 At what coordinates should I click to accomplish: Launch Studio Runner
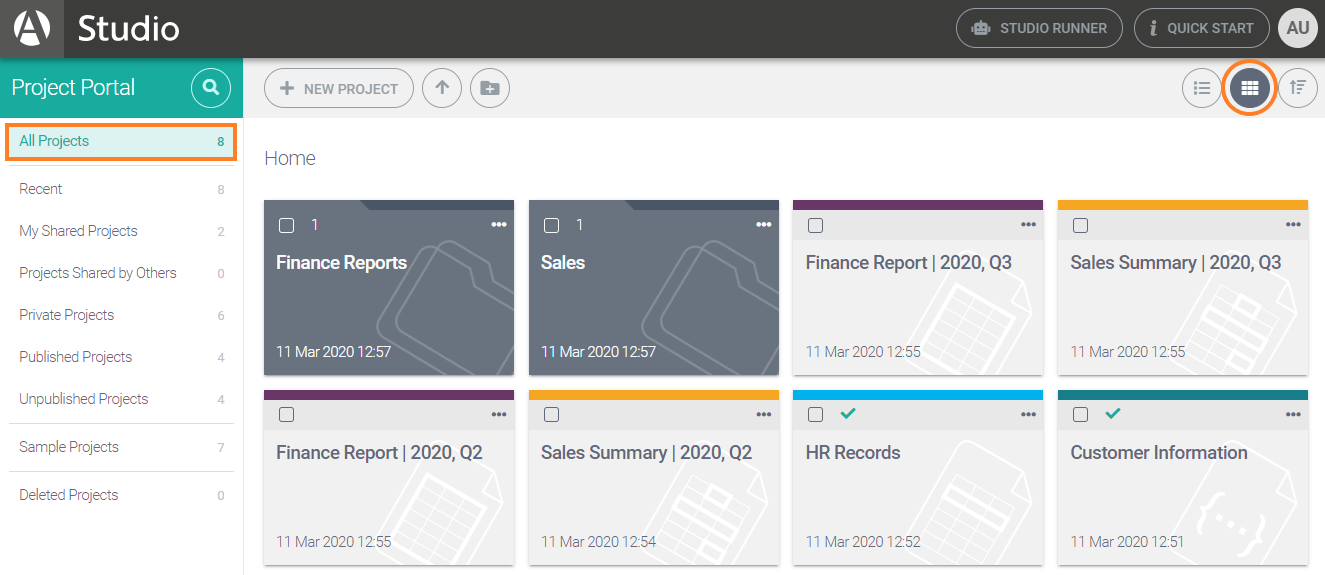tap(1039, 28)
